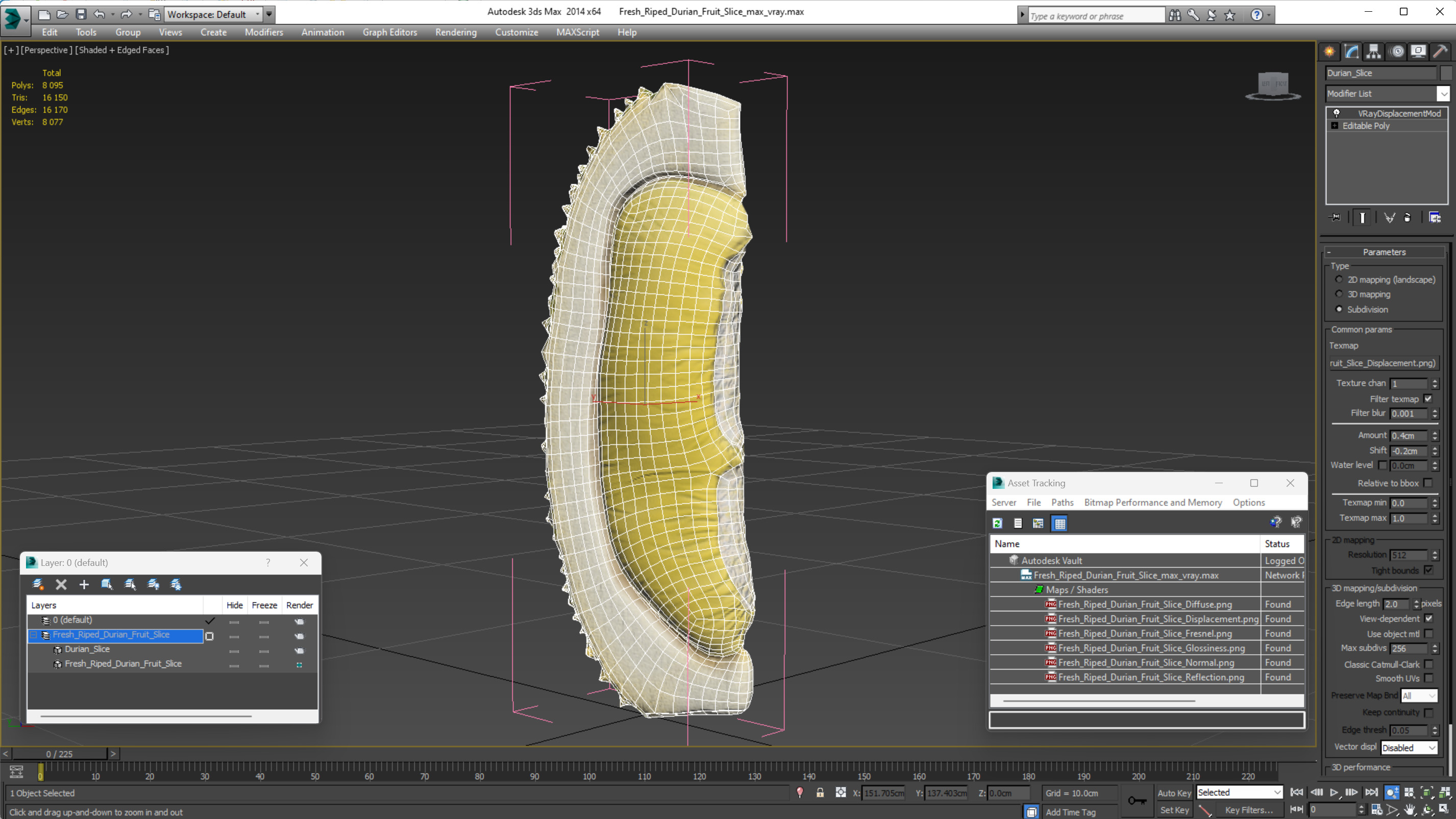Open Preserve Map Bnd dropdown
This screenshot has height=819, width=1456.
[1419, 696]
